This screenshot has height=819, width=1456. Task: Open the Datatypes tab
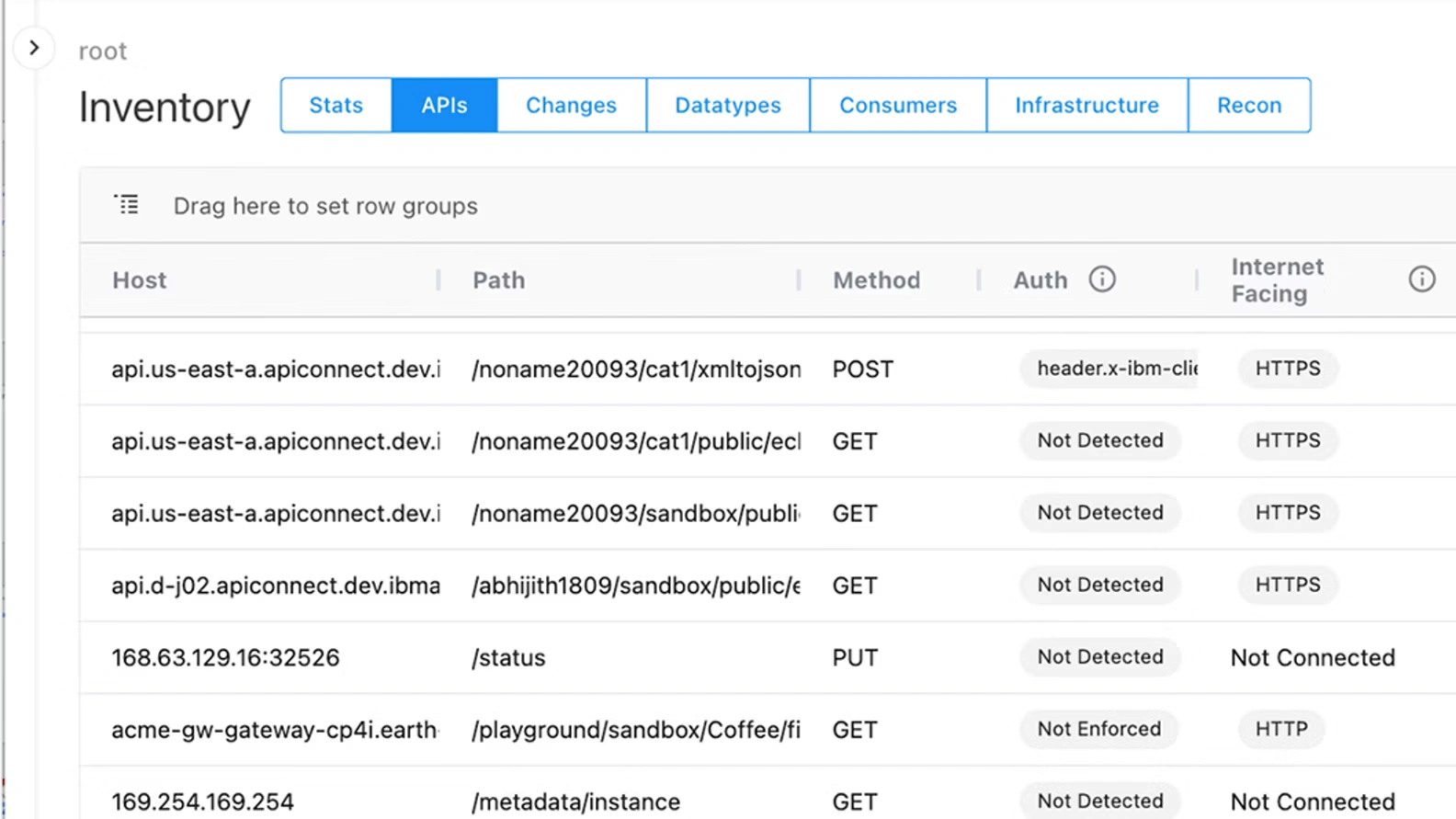[x=728, y=106]
